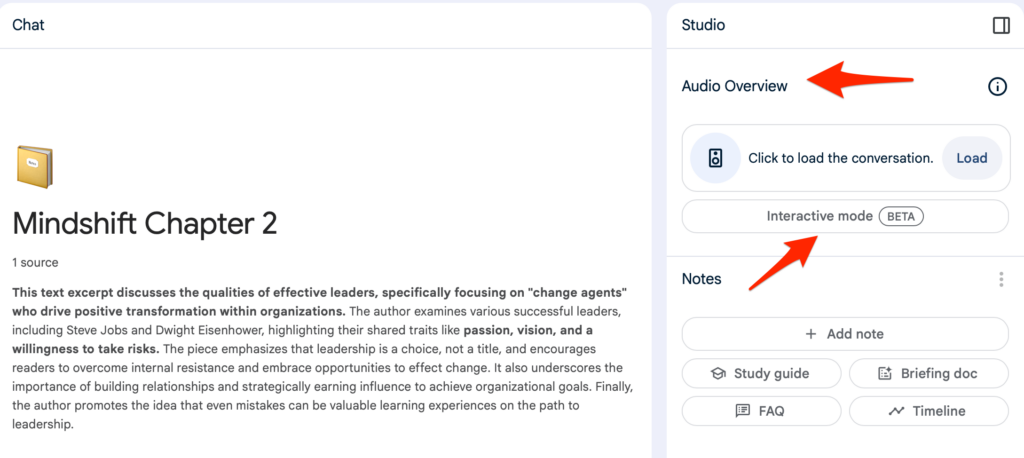Click "Click to load the conversation." text

pyautogui.click(x=840, y=158)
